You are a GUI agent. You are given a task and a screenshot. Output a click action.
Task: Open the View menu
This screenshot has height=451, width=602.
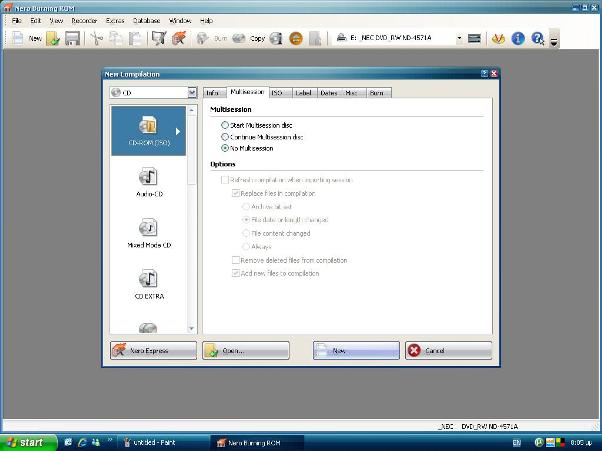click(56, 20)
